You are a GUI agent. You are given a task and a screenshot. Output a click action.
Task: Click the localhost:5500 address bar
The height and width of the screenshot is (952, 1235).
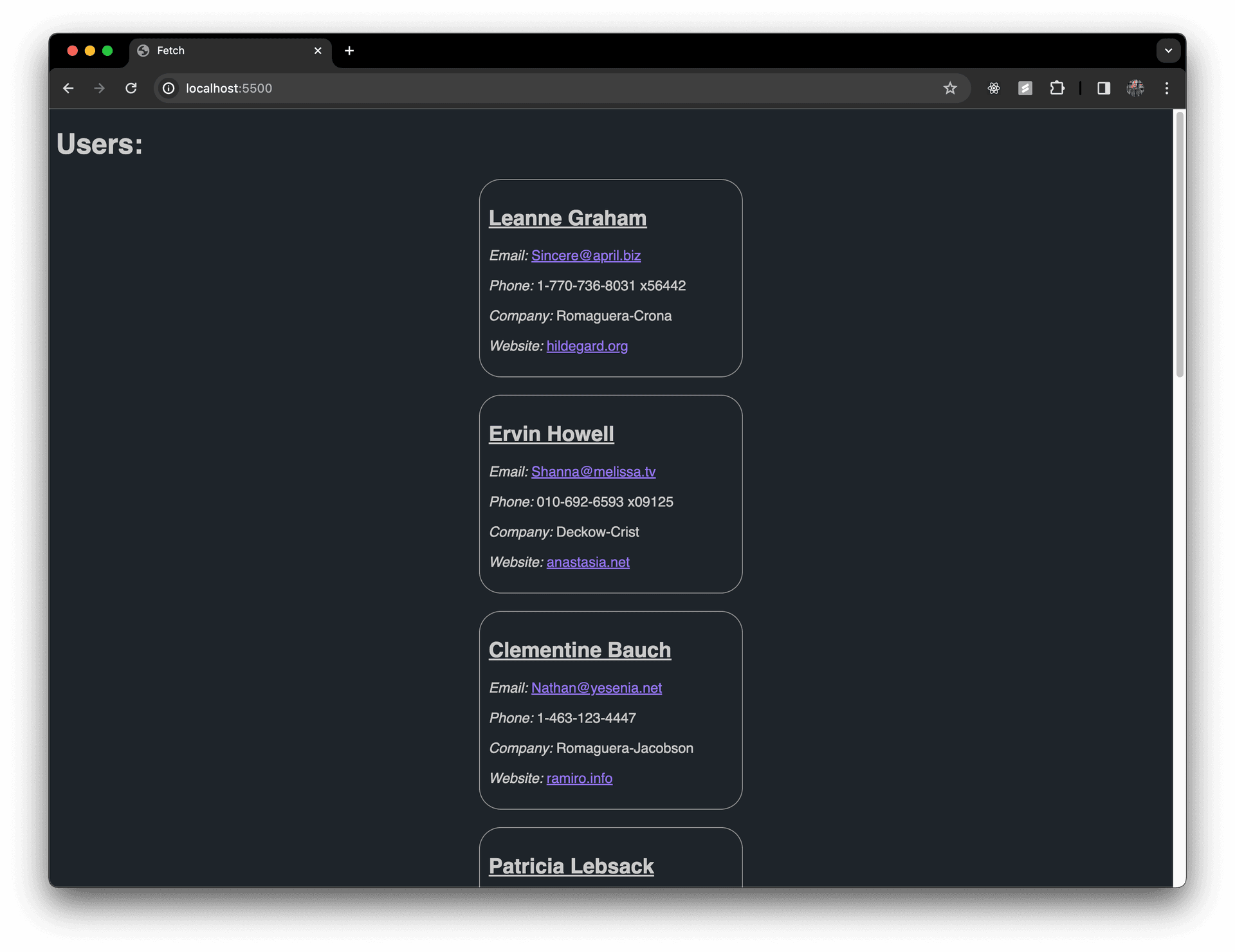515,88
